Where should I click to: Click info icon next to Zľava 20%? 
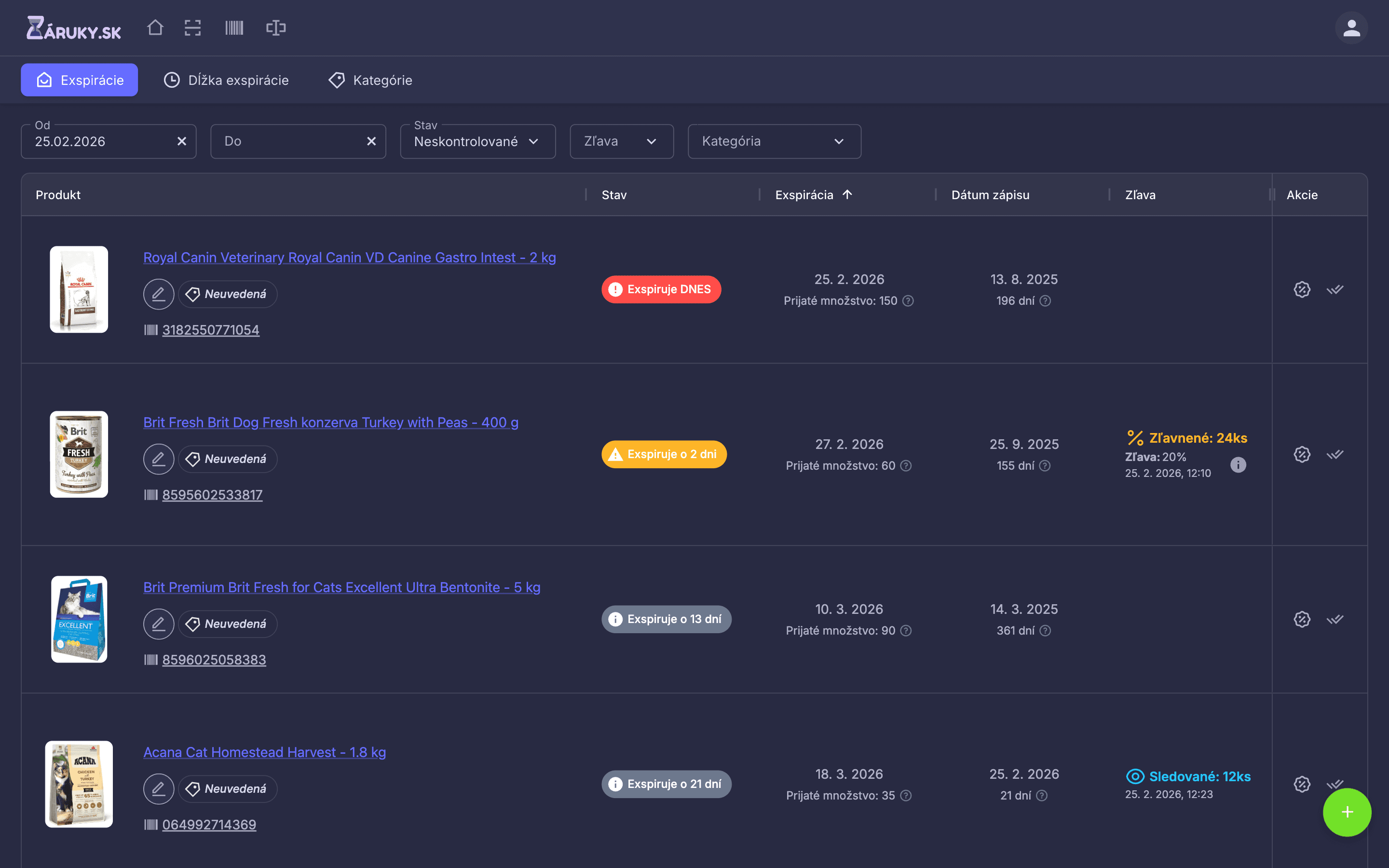point(1238,465)
